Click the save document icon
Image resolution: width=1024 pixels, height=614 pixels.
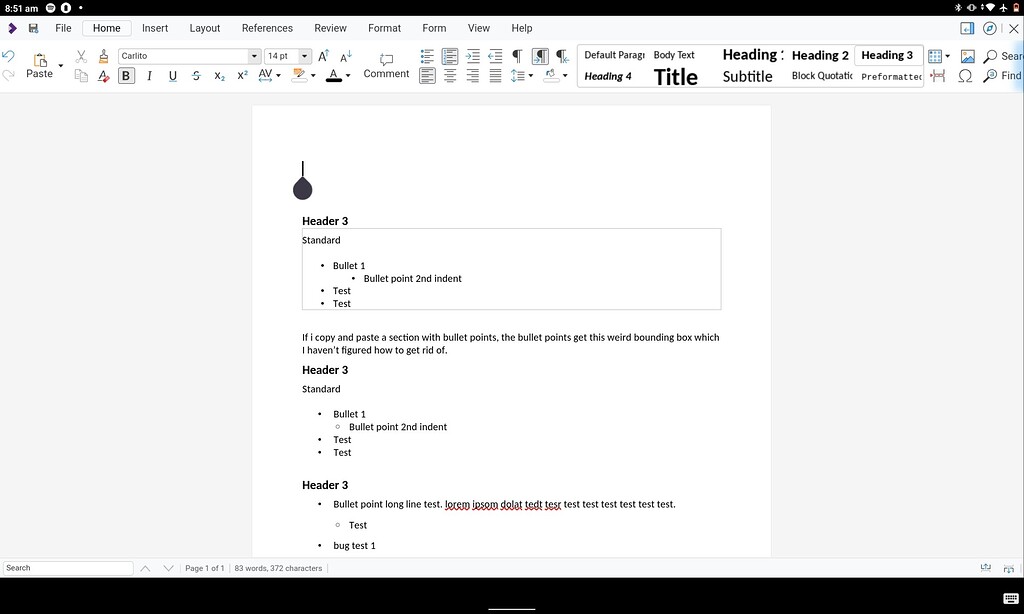[x=33, y=28]
